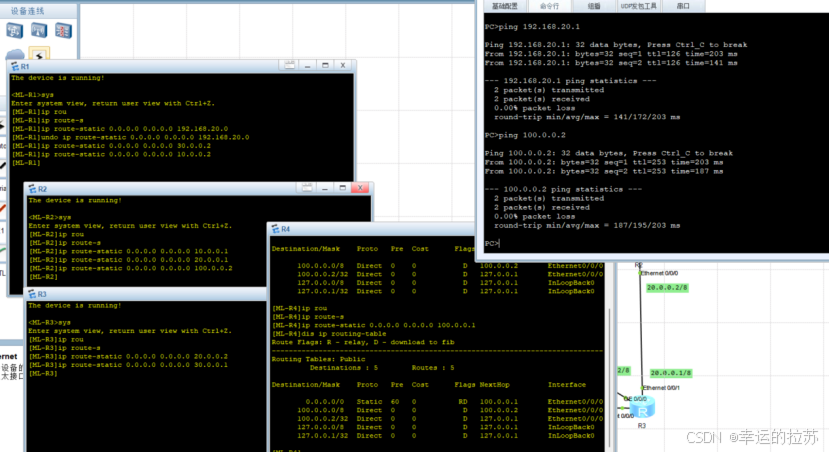This screenshot has width=830, height=453.
Task: Close the R1 terminal window
Action: [x=343, y=65]
